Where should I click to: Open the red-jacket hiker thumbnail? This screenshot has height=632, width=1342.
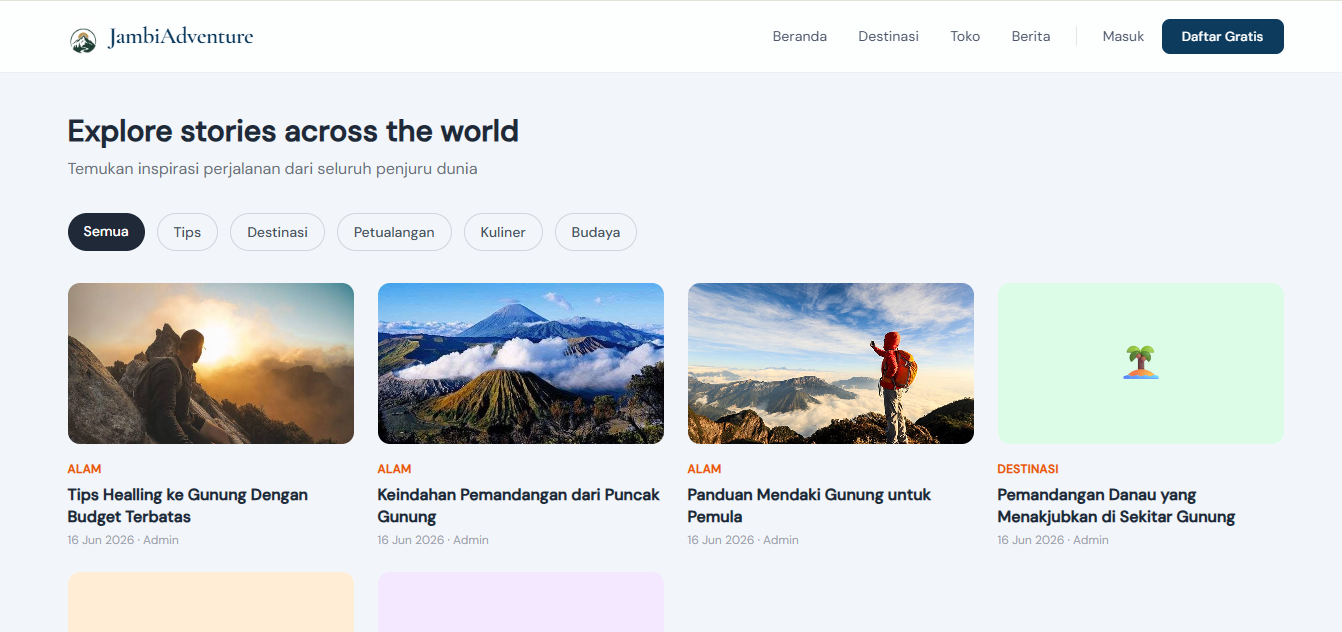tap(831, 363)
